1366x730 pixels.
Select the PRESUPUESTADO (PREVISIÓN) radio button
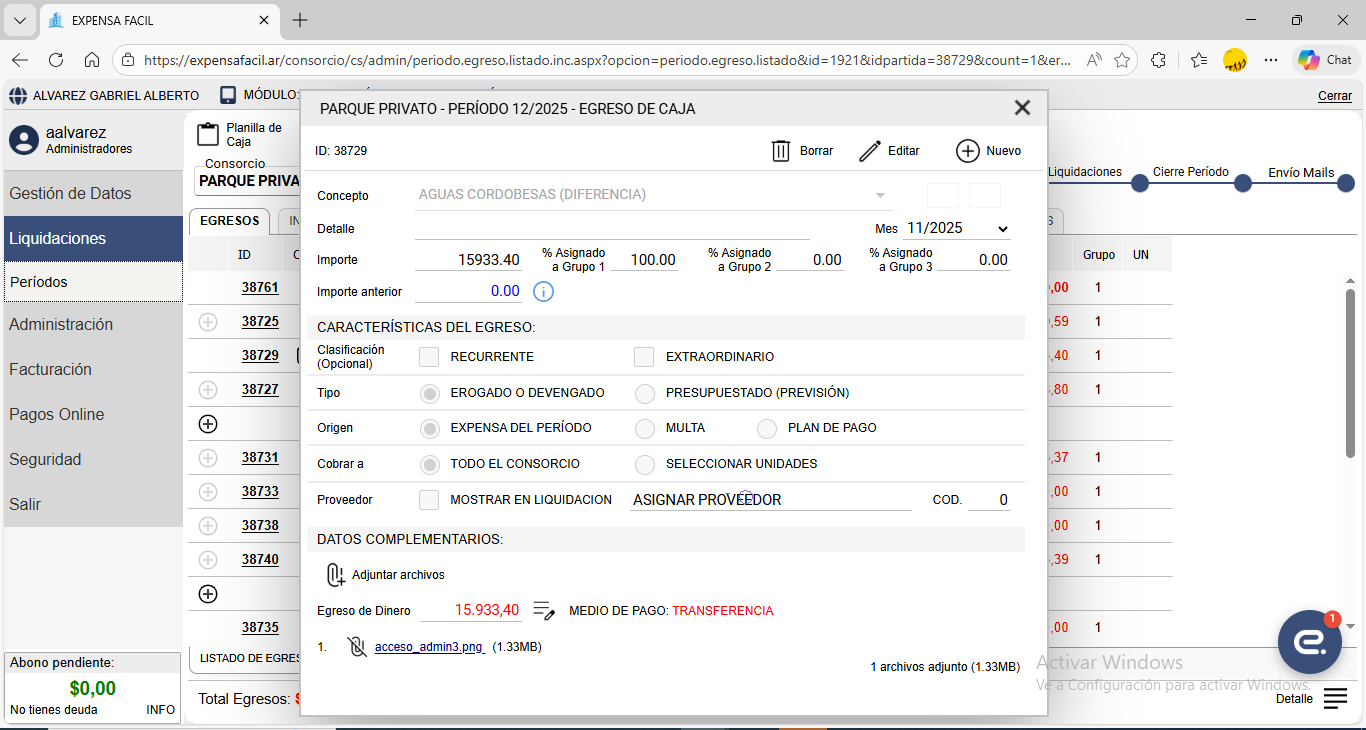(645, 394)
